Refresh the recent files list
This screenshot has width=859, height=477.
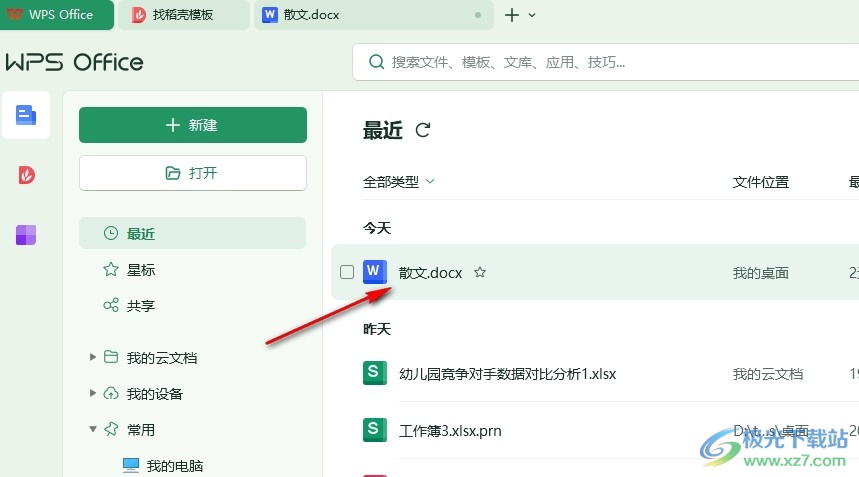point(422,130)
